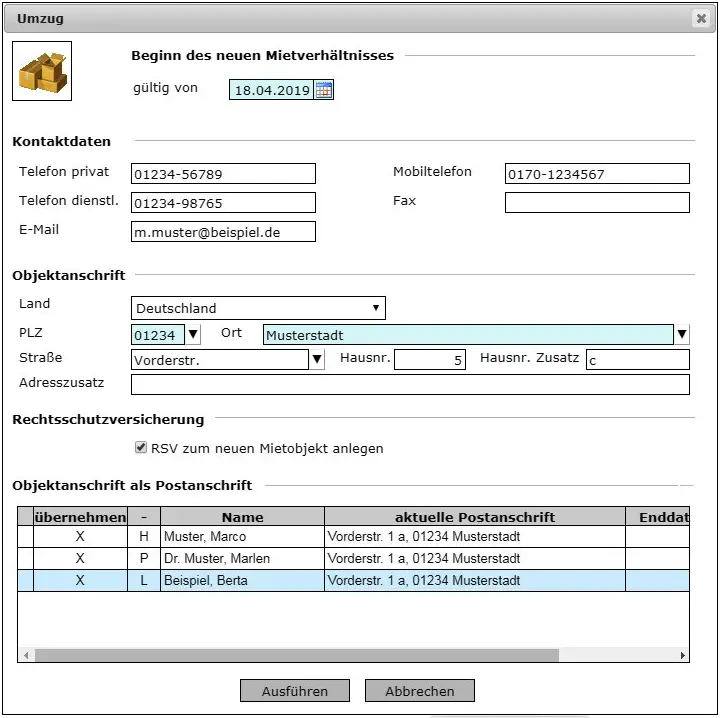This screenshot has width=720, height=718.
Task: Click the aktuelle Postanschrift column header
Action: tap(475, 517)
